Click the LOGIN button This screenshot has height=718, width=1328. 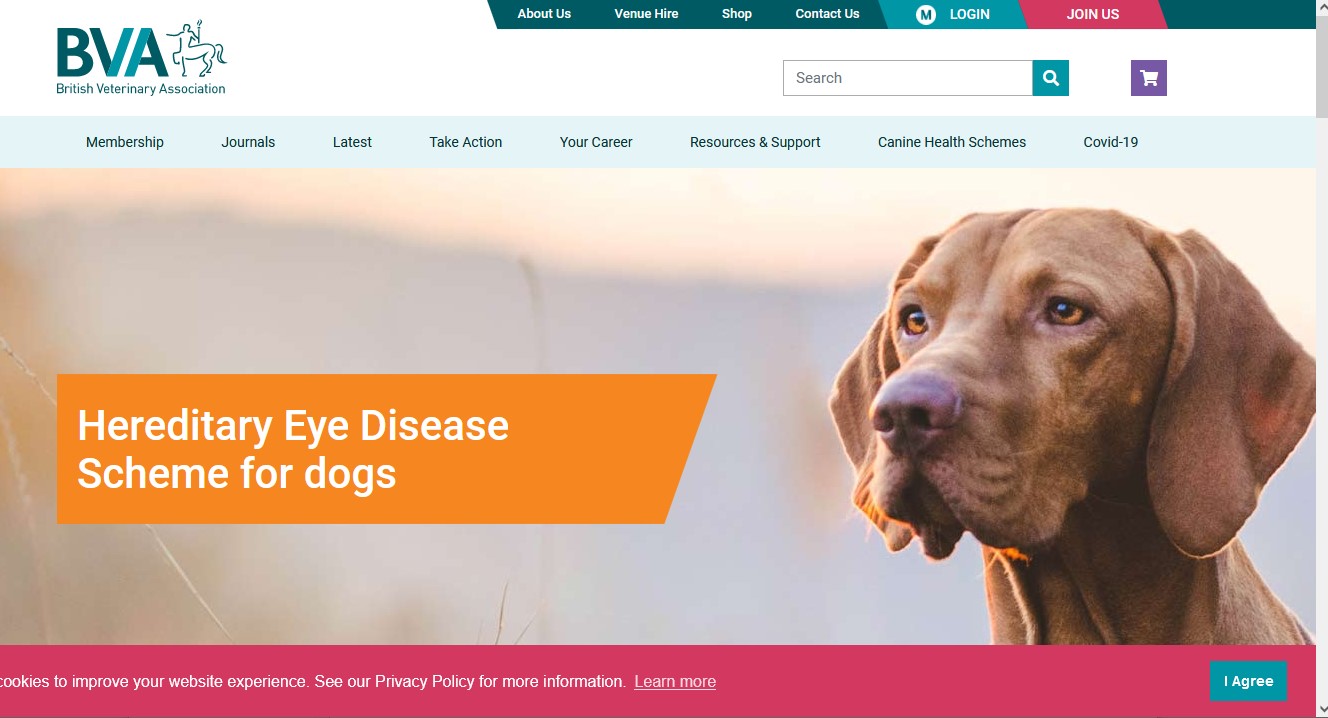pos(969,14)
